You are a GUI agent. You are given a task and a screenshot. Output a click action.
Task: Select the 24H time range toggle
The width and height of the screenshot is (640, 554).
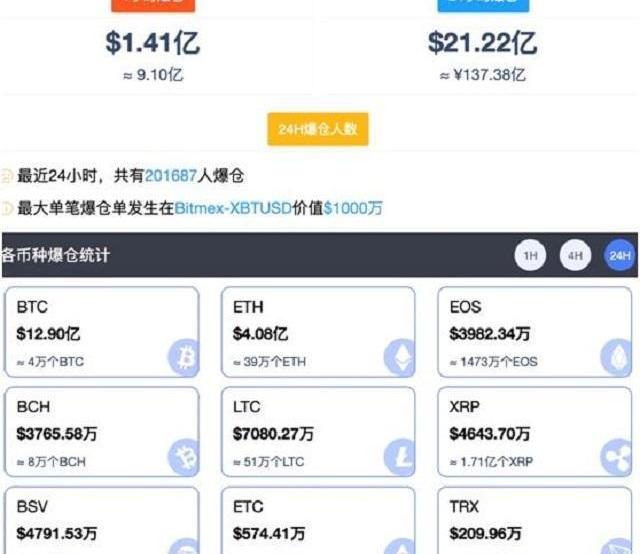tap(620, 256)
